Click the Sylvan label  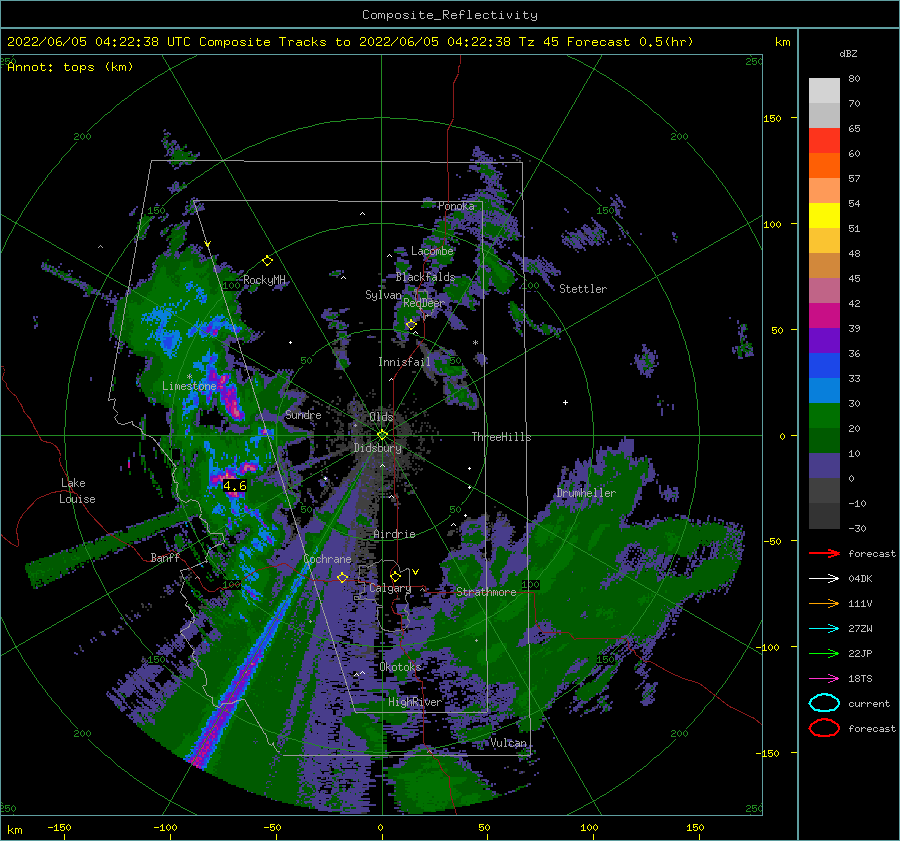(x=383, y=295)
